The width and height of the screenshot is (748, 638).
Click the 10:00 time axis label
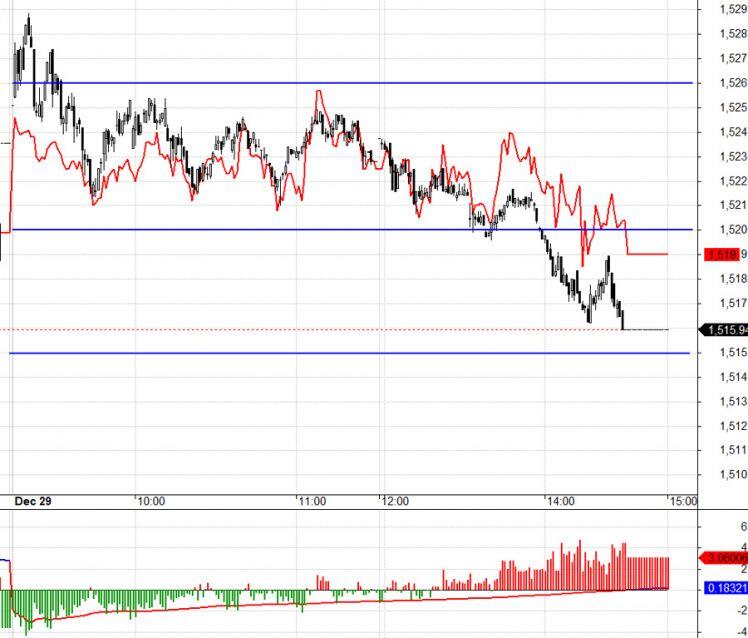pyautogui.click(x=151, y=501)
